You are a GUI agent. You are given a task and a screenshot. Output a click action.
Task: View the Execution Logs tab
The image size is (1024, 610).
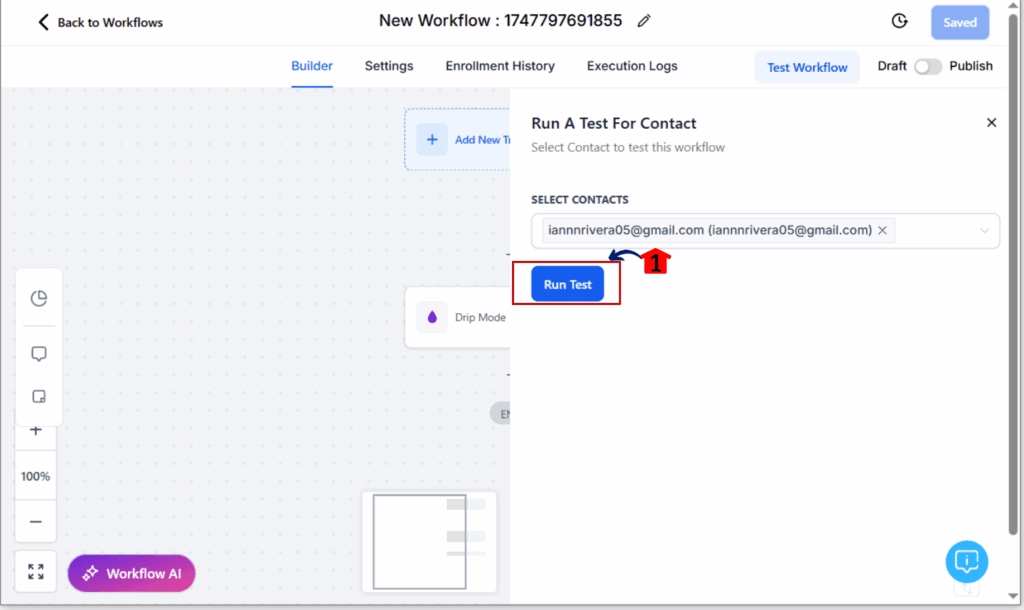[x=632, y=66]
